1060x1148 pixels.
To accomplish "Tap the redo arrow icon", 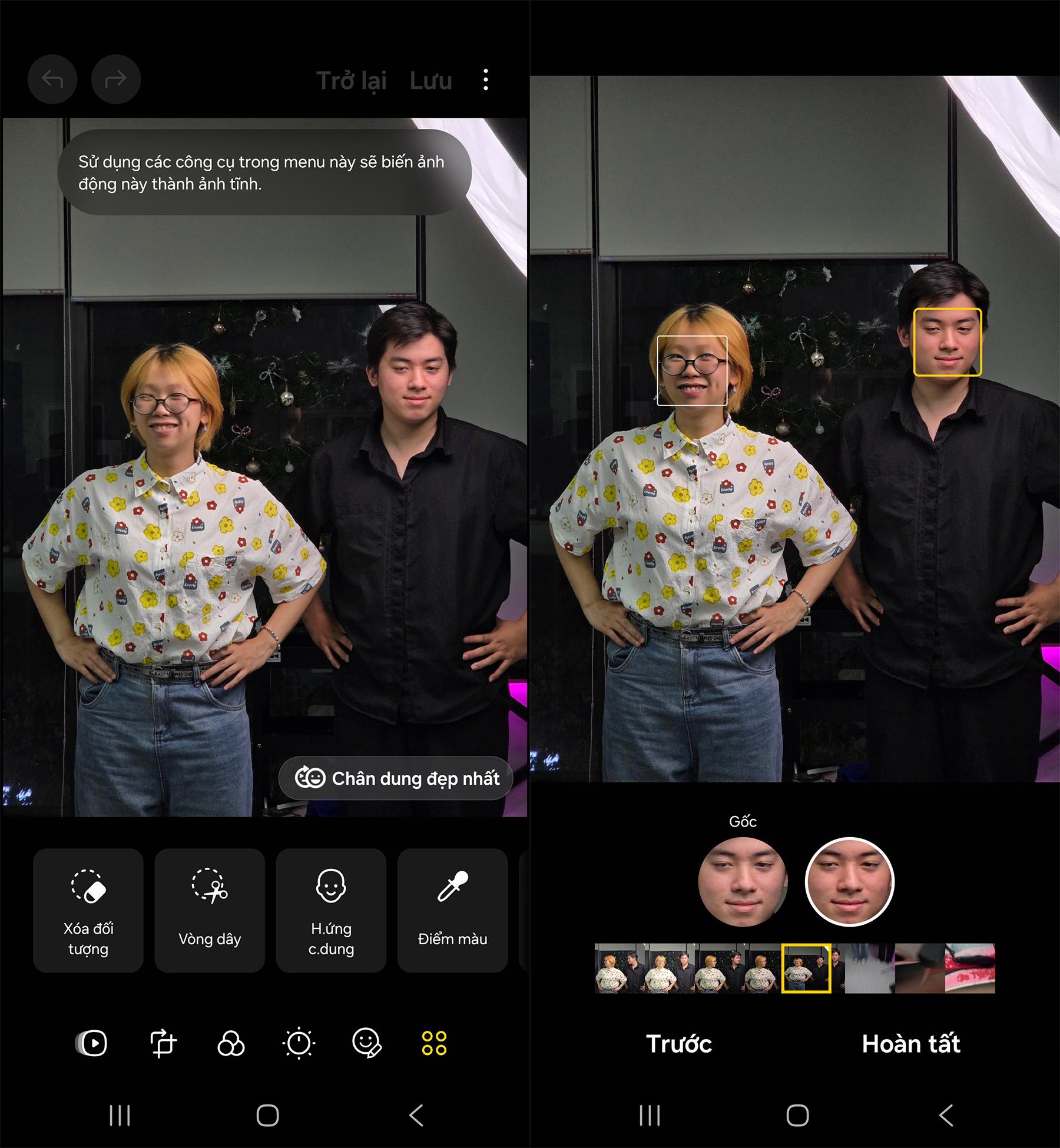I will (x=116, y=79).
